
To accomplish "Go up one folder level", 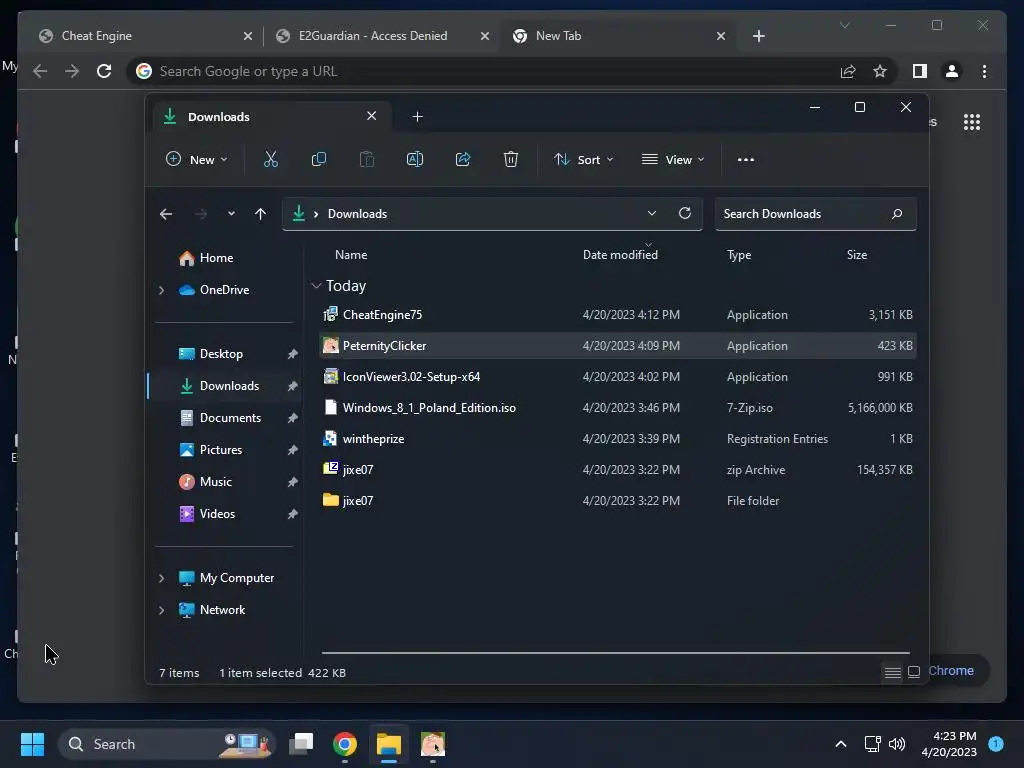I will click(x=260, y=214).
